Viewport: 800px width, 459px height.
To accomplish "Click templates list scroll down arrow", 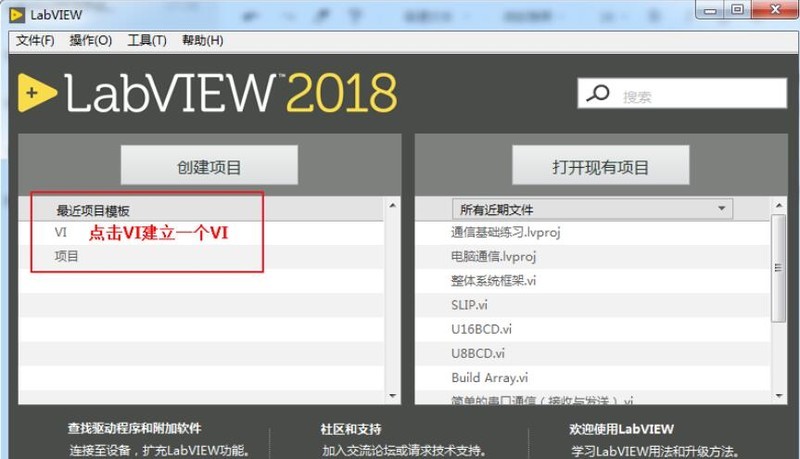I will pyautogui.click(x=392, y=396).
